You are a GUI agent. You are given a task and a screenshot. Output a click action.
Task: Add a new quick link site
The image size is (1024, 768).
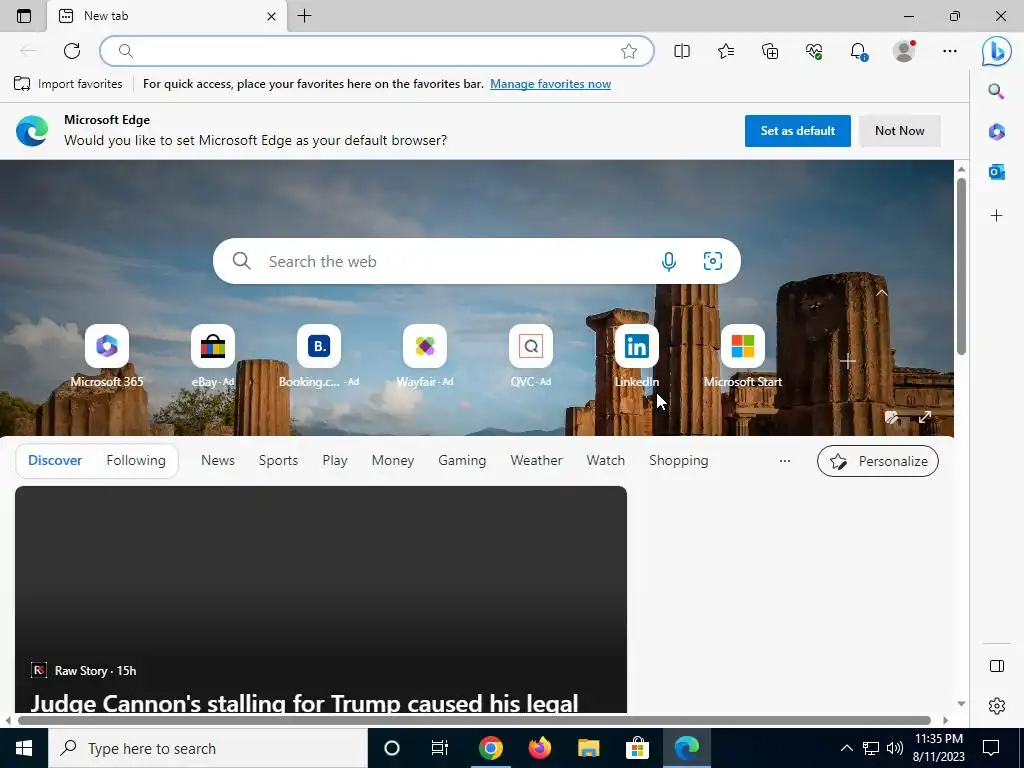tap(848, 360)
